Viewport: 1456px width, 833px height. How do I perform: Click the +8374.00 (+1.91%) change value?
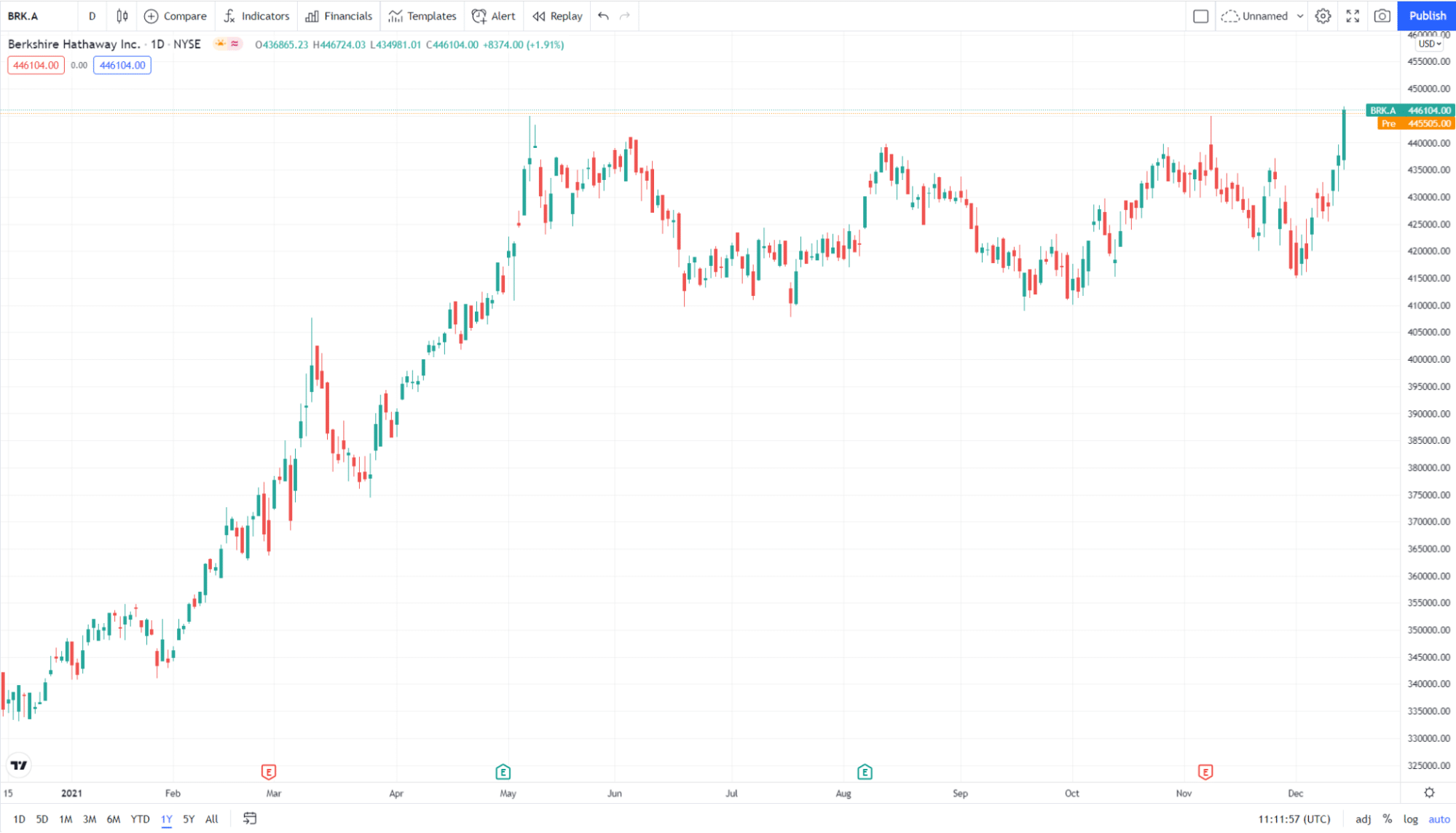pyautogui.click(x=523, y=45)
